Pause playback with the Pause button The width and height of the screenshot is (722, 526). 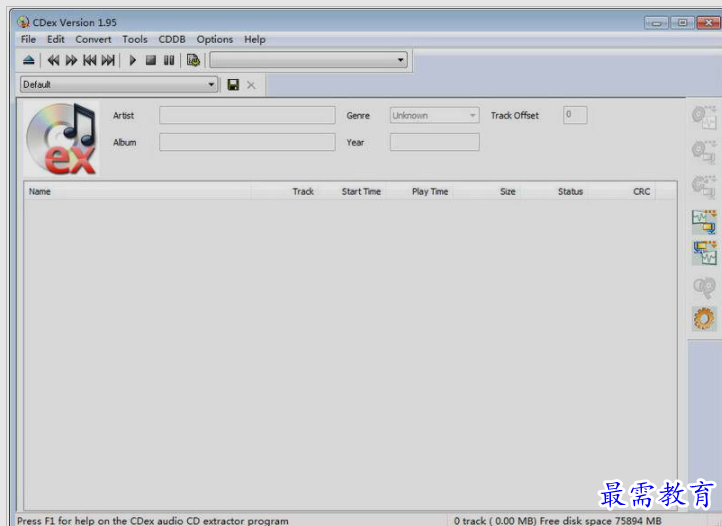pyautogui.click(x=169, y=60)
